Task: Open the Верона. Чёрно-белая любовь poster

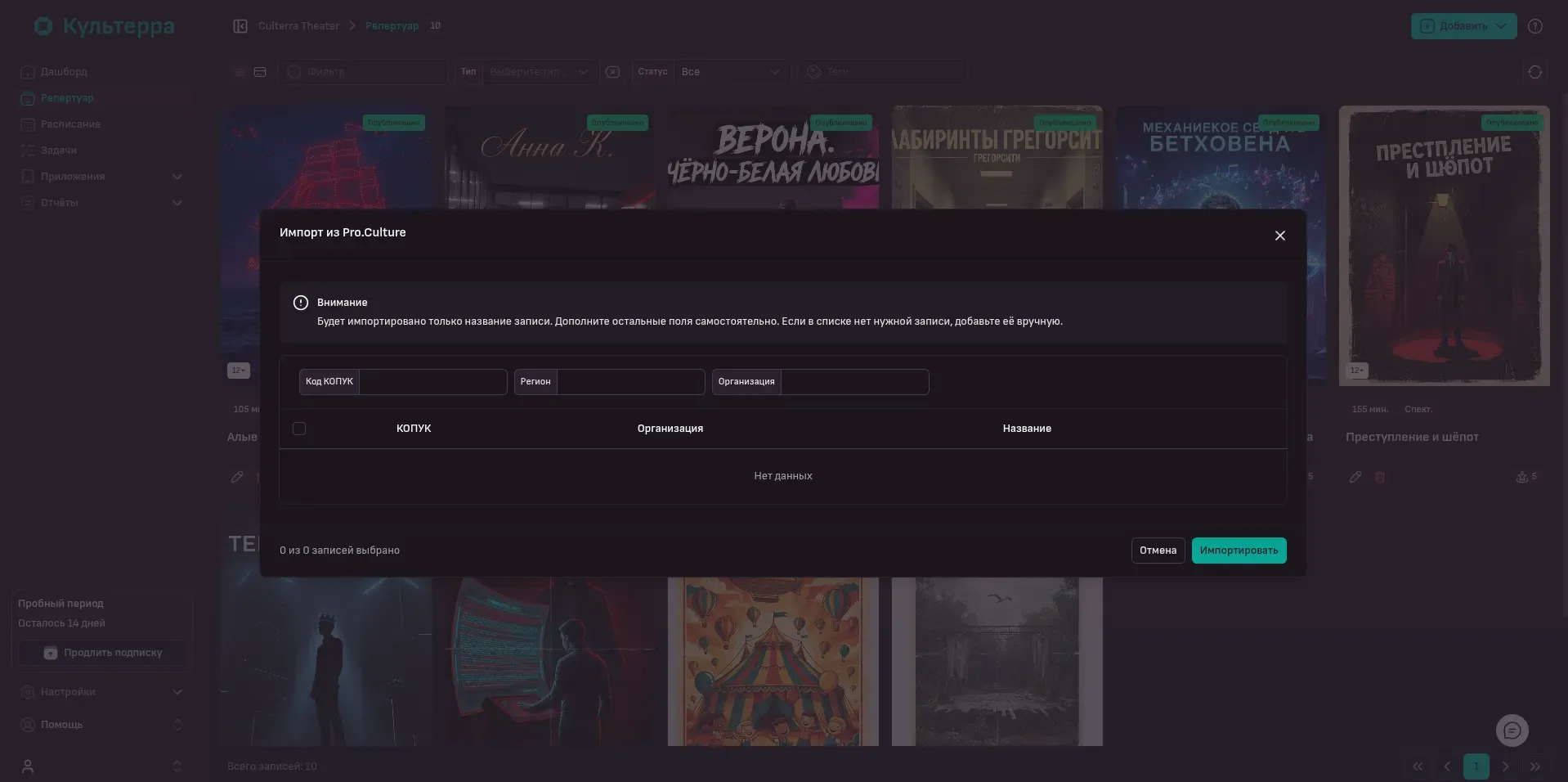Action: (x=773, y=157)
